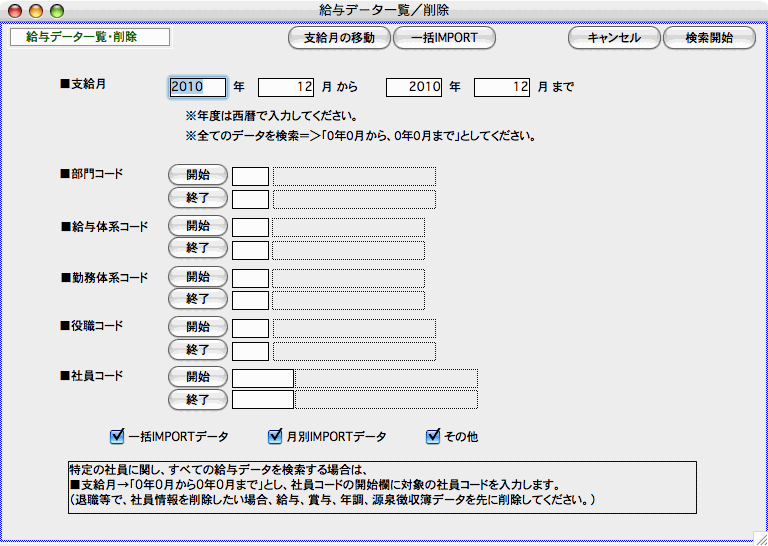Screen dimensions: 768x546
Task: Click 開始 button for 給与体系コード
Action: (197, 226)
